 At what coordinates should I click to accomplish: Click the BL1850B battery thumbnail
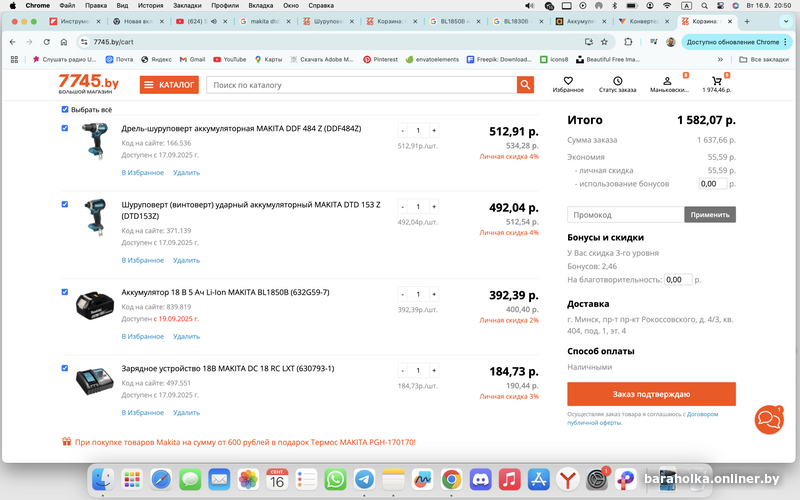point(94,305)
